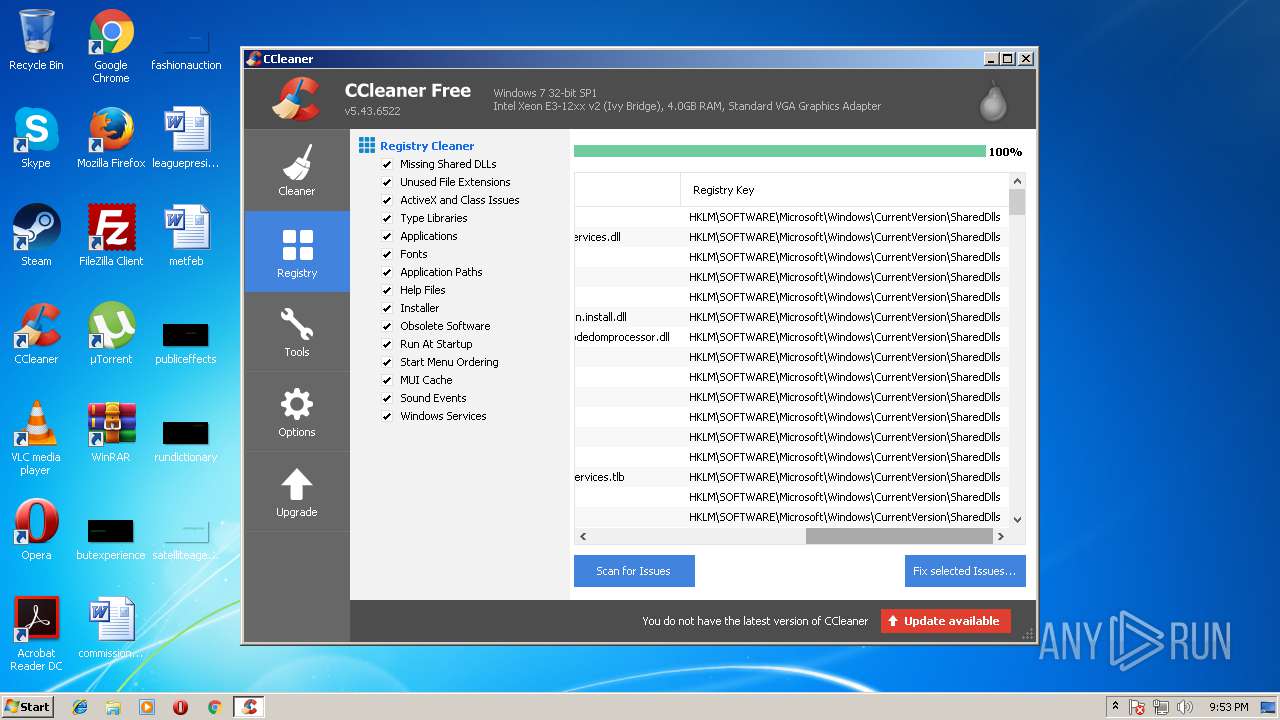Click the pear icon in header
The image size is (1280, 720).
[x=992, y=100]
